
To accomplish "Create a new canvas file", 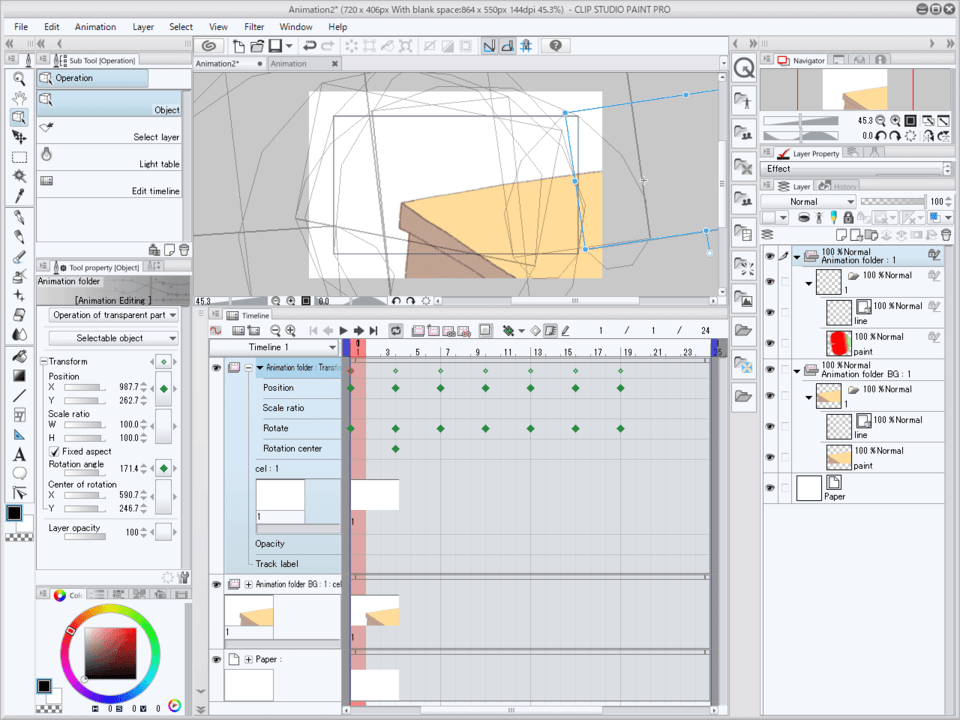I will coord(239,46).
